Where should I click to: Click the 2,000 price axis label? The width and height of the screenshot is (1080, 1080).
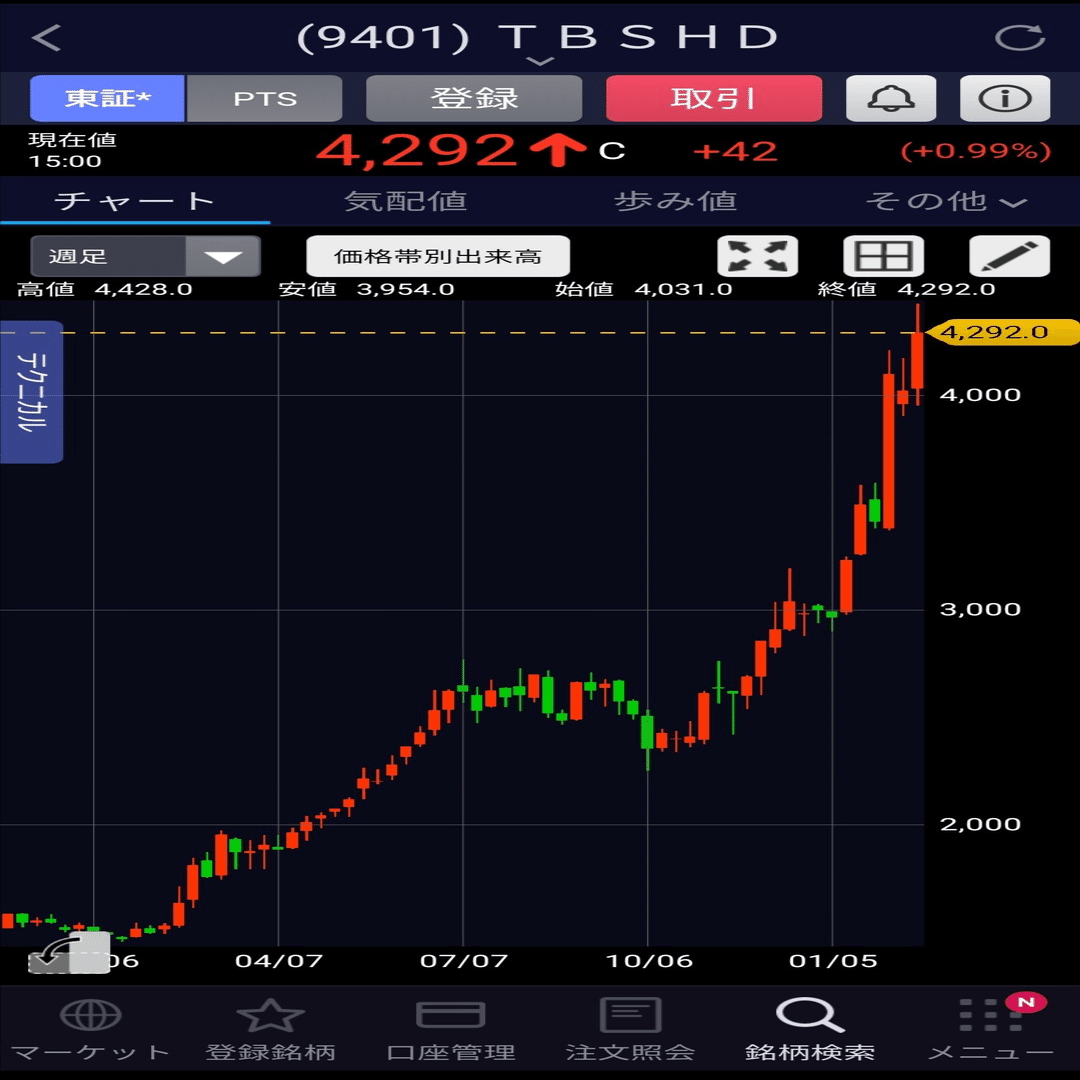[980, 824]
